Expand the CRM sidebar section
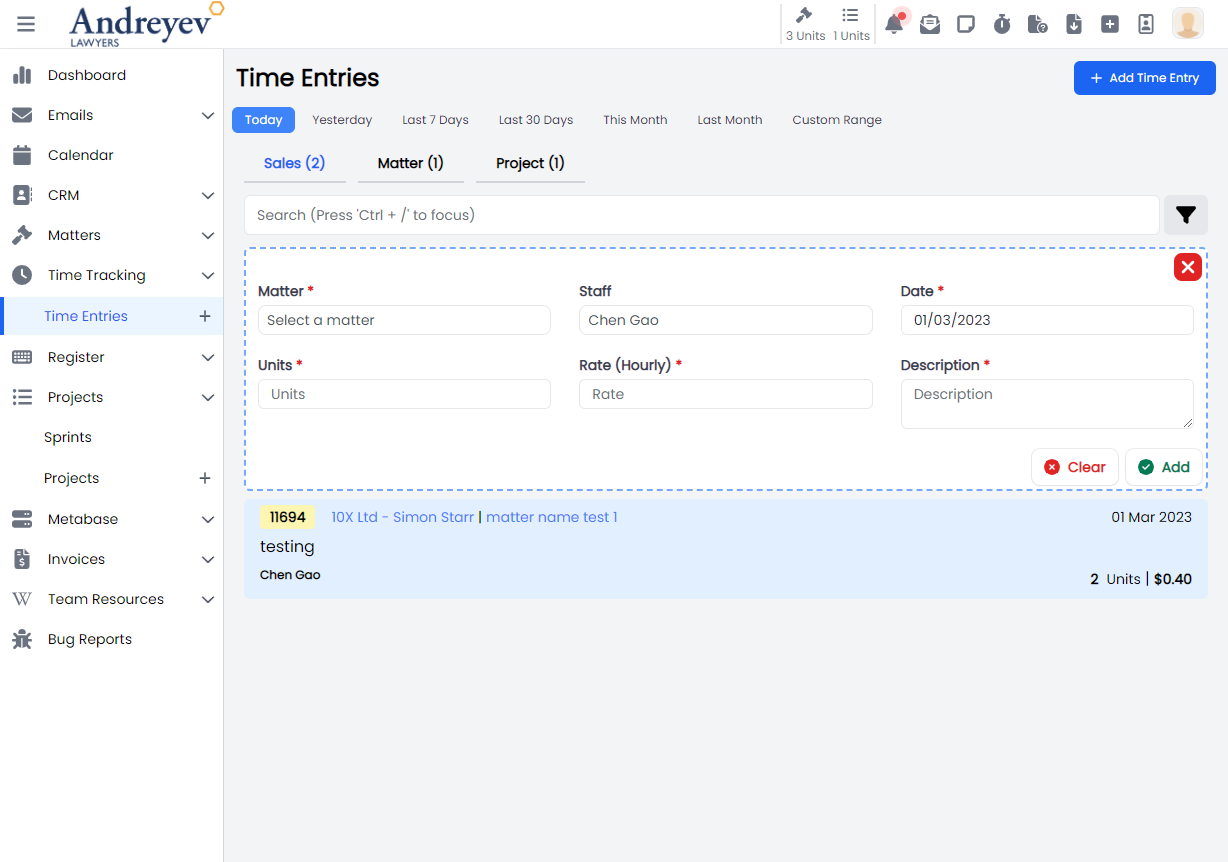The width and height of the screenshot is (1228, 862). 208,195
